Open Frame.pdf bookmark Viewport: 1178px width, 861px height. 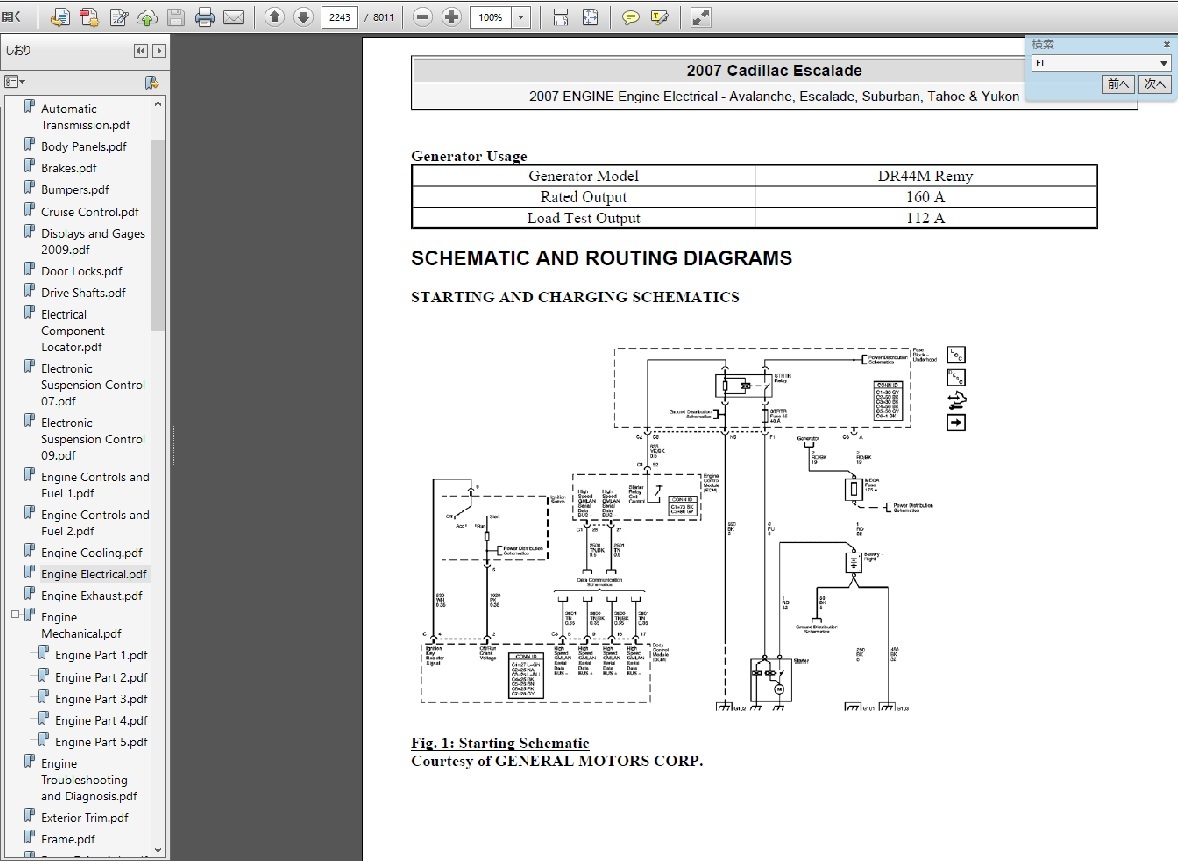click(x=68, y=839)
